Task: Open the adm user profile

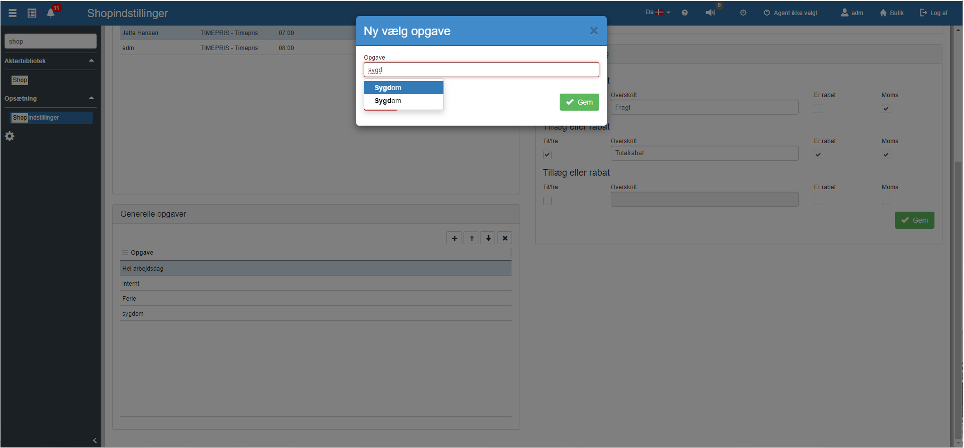Action: pos(852,13)
